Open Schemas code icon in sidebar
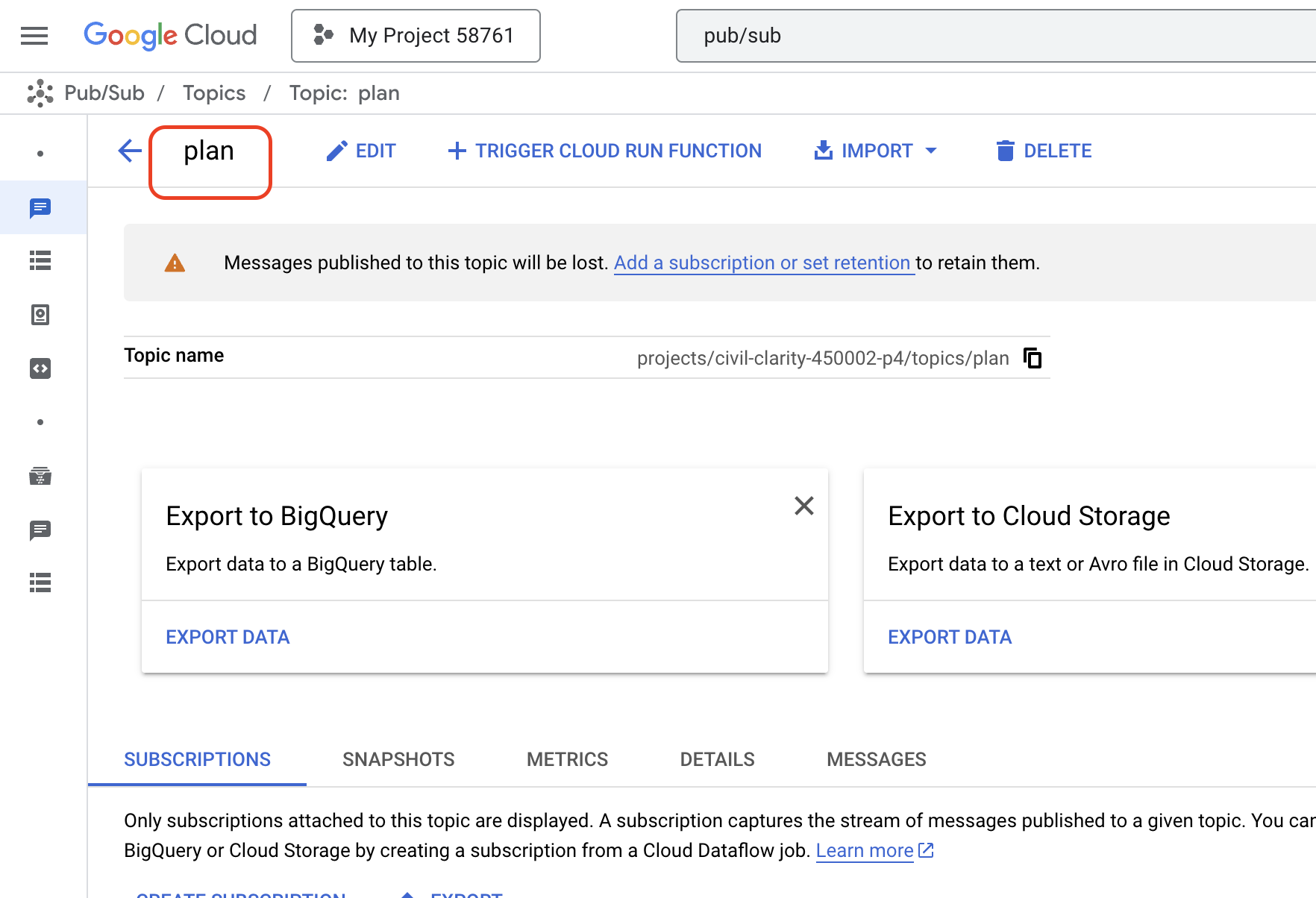Screen dimensions: 1316x898 coord(40,368)
